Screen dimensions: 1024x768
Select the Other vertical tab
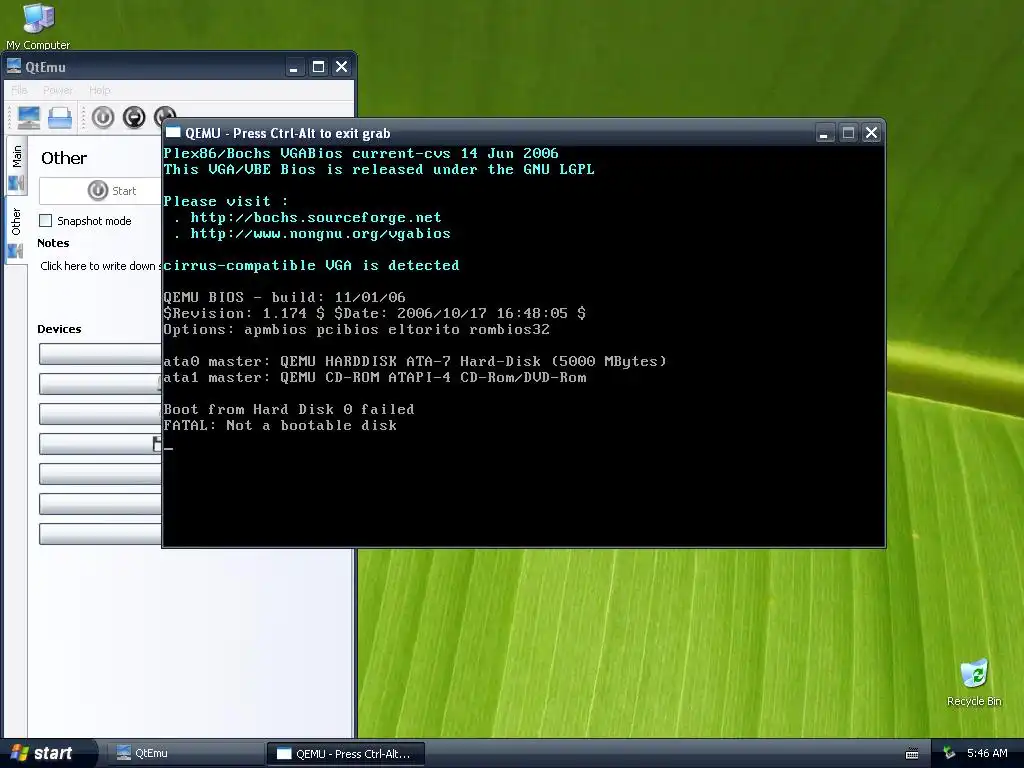[x=16, y=232]
